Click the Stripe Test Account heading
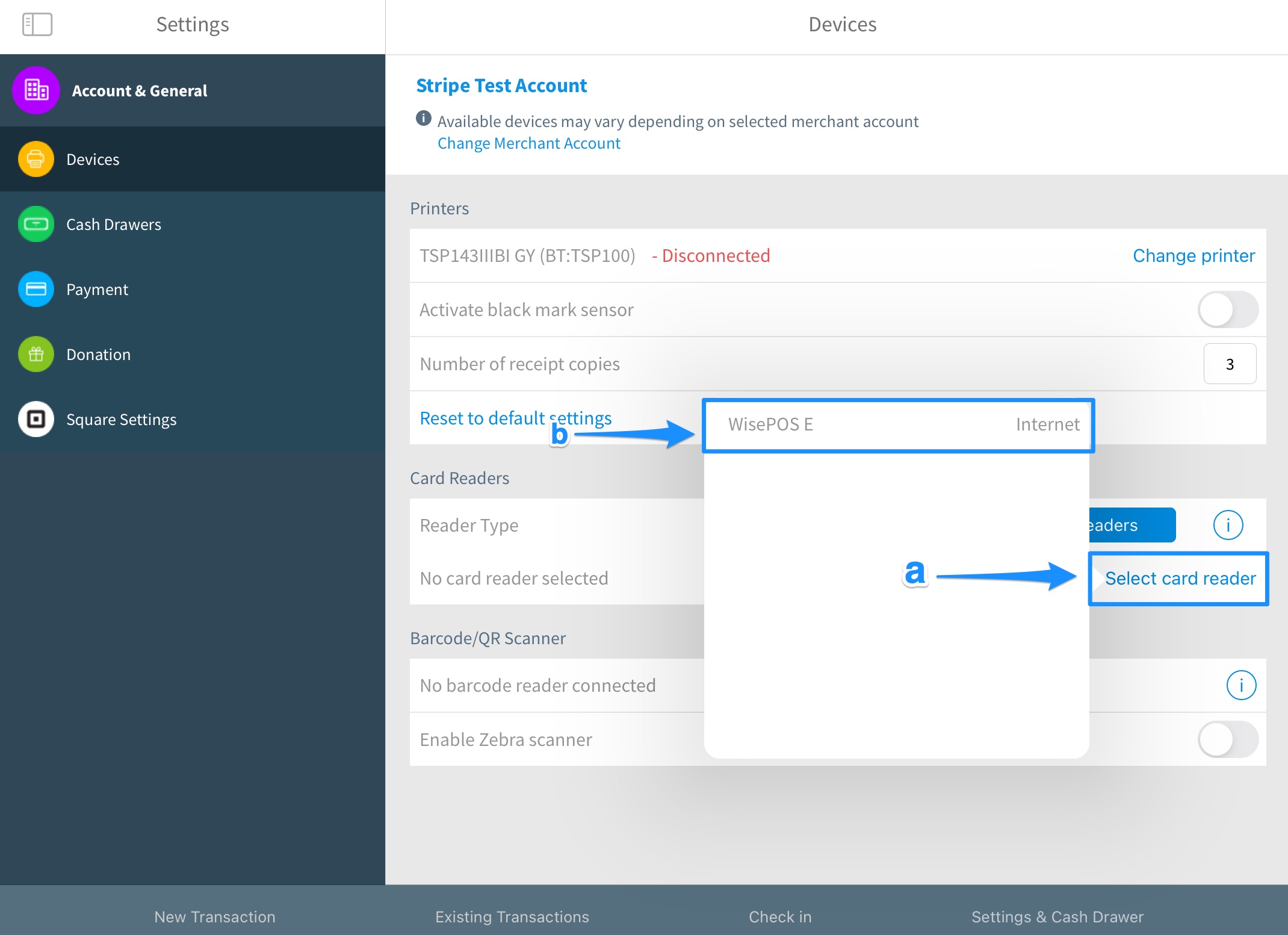1288x935 pixels. coord(501,85)
